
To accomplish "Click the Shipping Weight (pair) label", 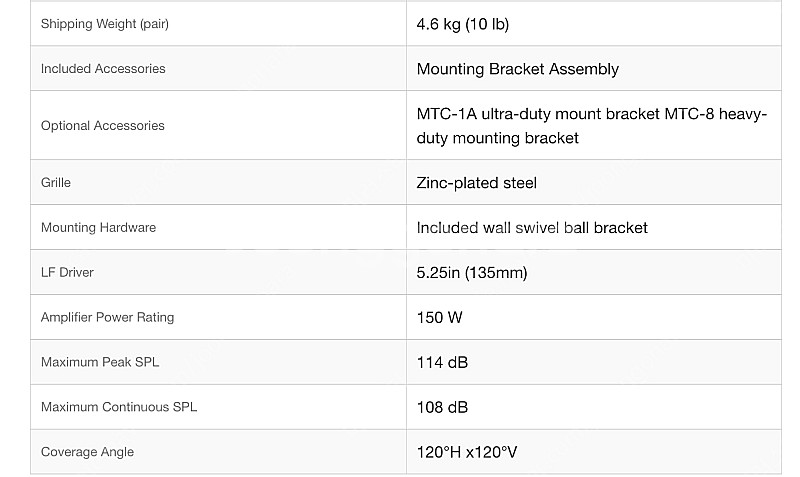I will (104, 24).
